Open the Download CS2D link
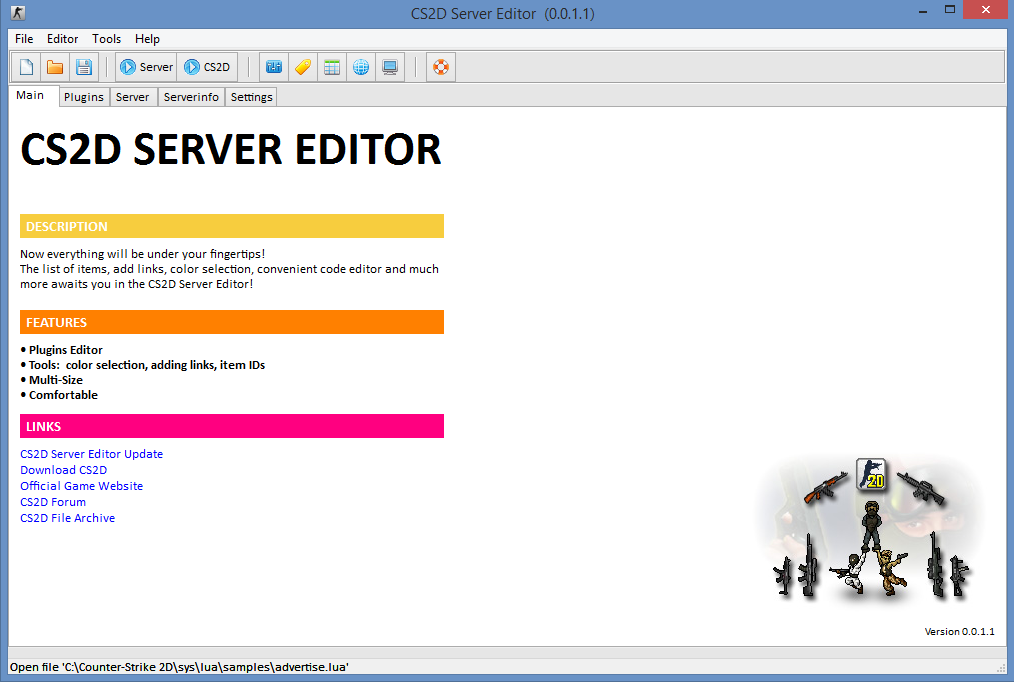 click(x=63, y=470)
